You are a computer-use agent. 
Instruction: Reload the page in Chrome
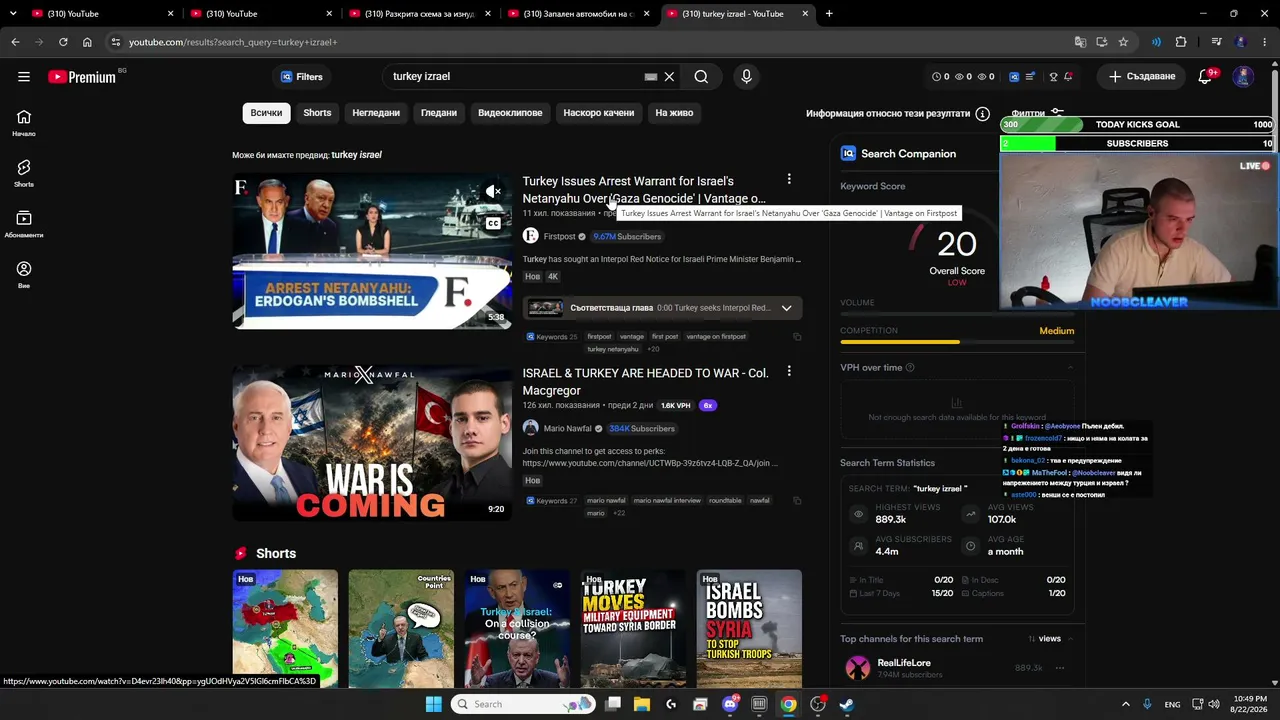pyautogui.click(x=63, y=42)
